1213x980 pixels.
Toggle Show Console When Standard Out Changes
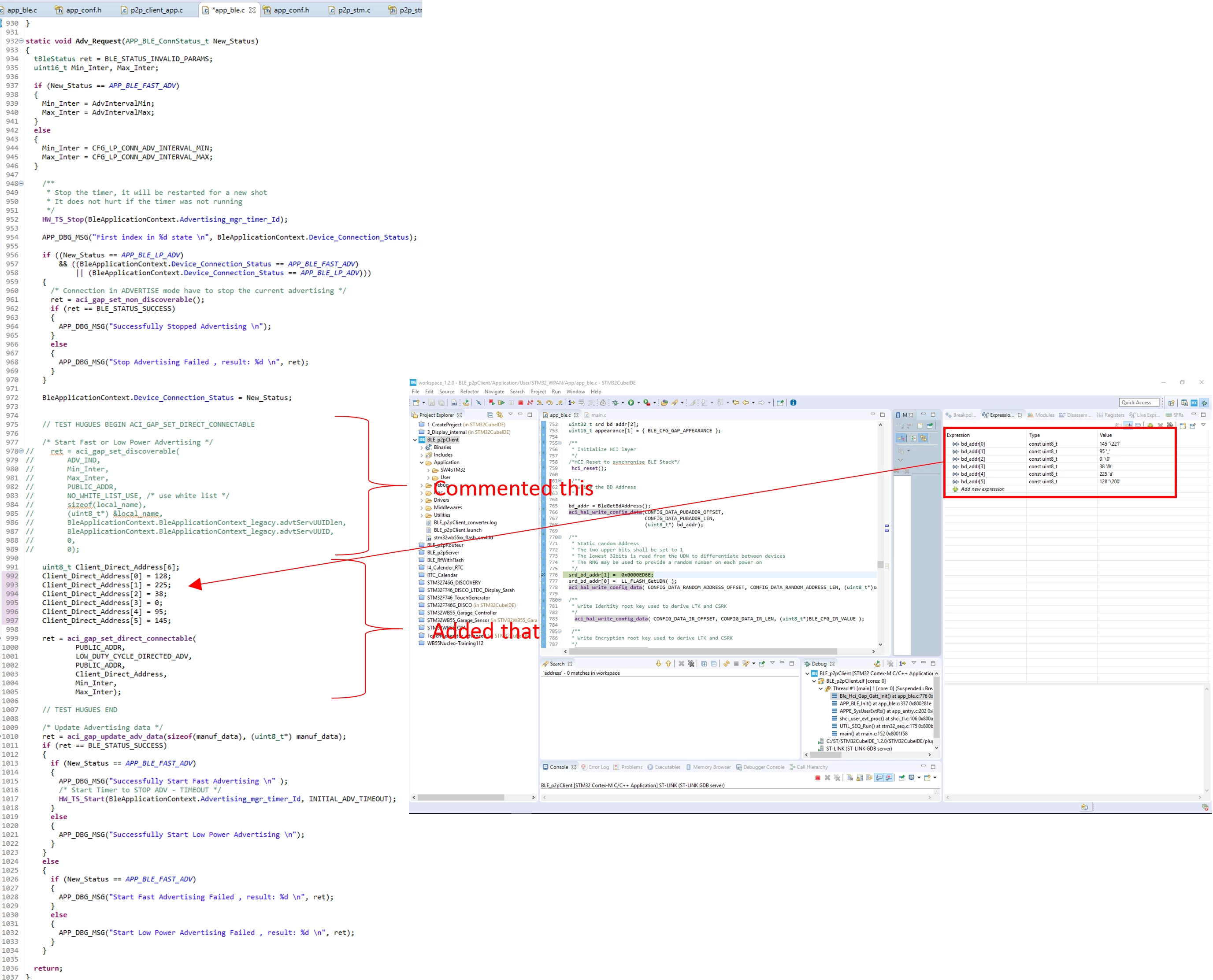point(880,778)
